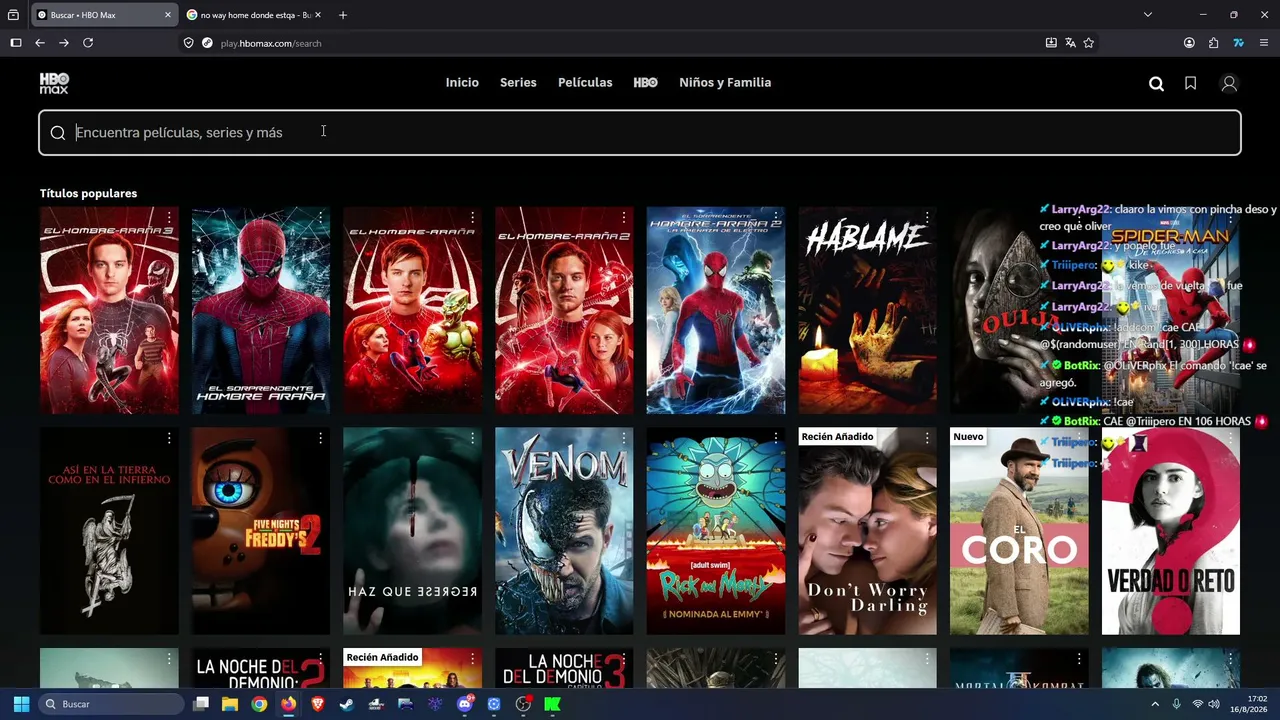Close the no way home Google tab

(317, 15)
